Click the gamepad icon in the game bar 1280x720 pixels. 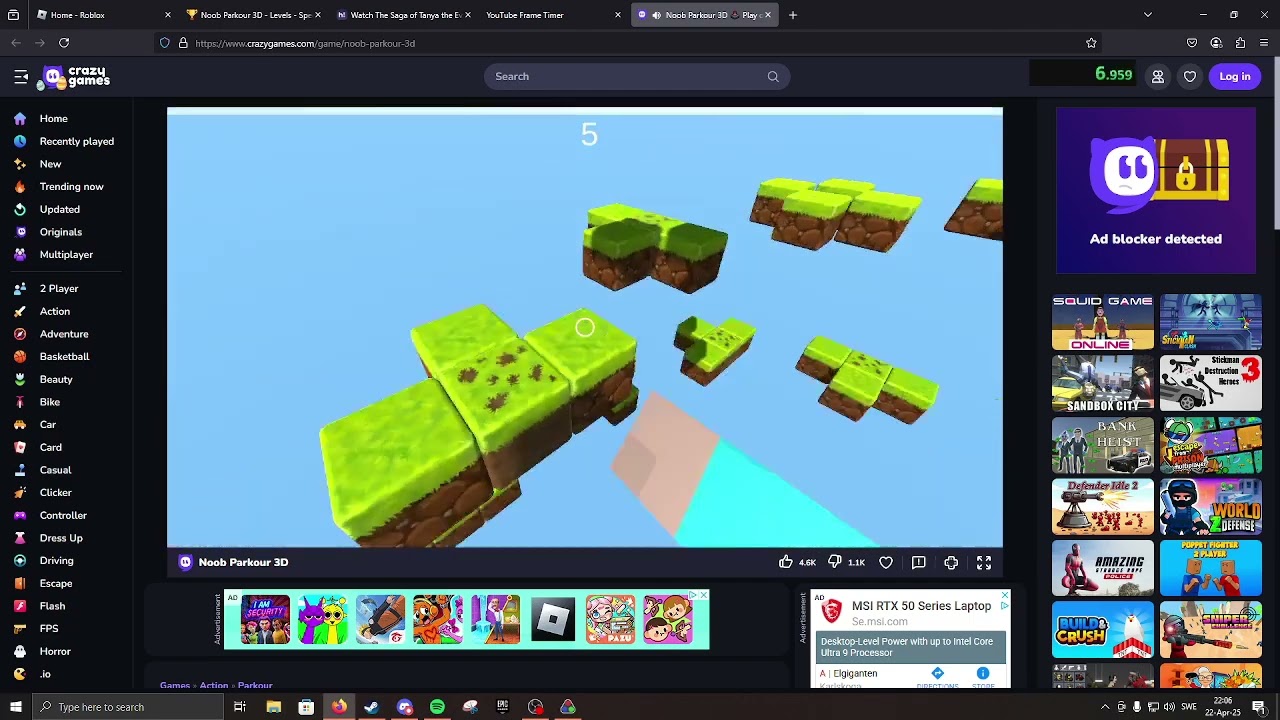pos(951,562)
